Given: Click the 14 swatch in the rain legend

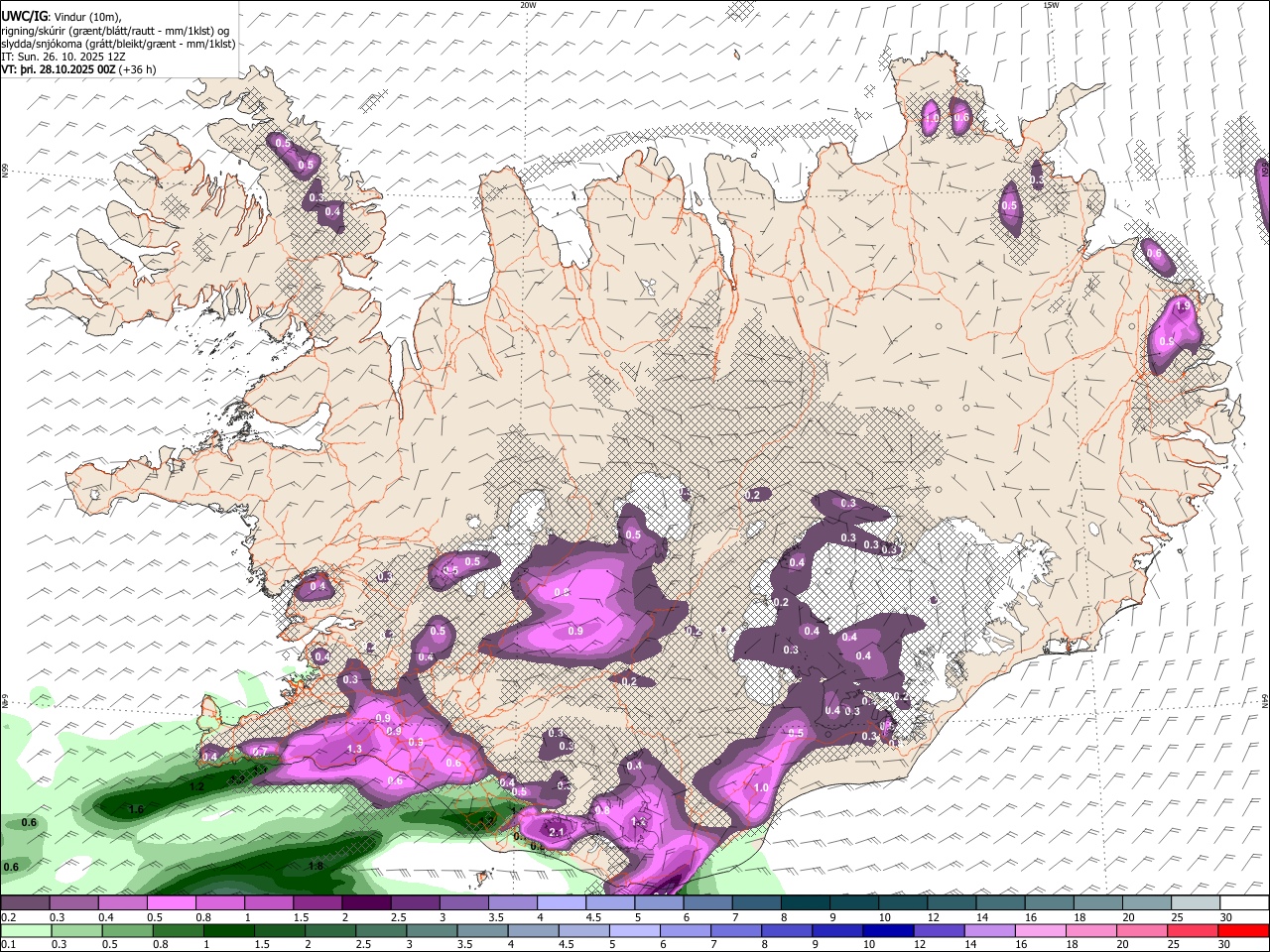Looking at the screenshot, I should [990, 931].
